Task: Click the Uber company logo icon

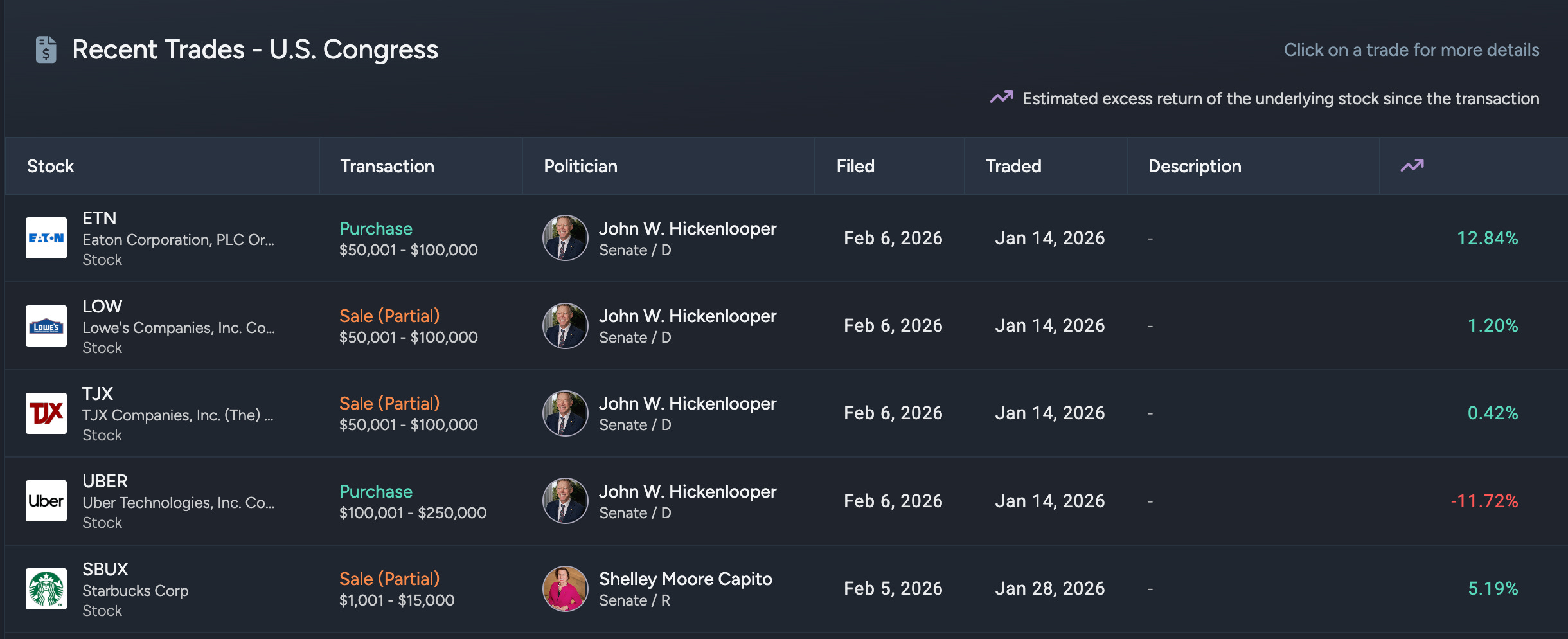Action: point(46,501)
